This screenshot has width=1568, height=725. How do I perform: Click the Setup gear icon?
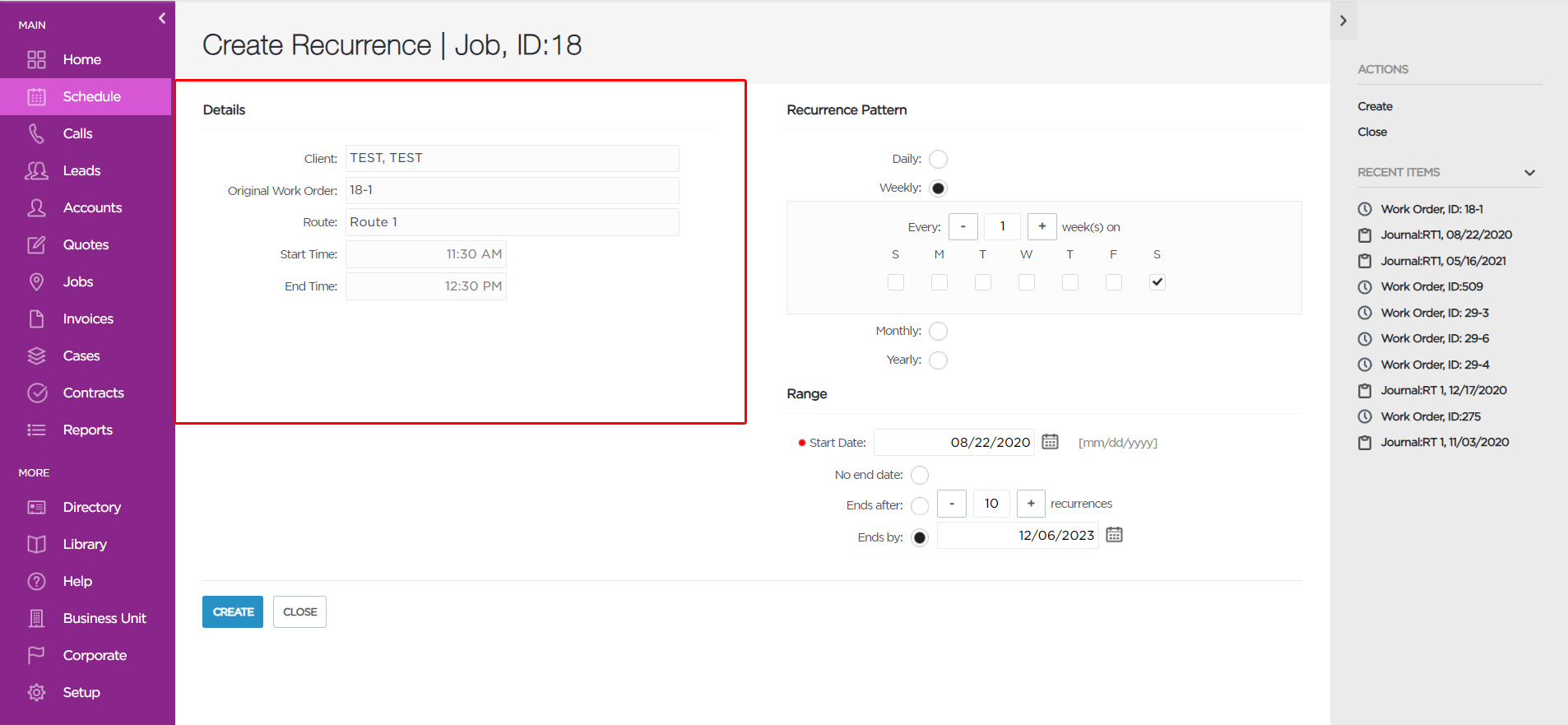coord(36,692)
